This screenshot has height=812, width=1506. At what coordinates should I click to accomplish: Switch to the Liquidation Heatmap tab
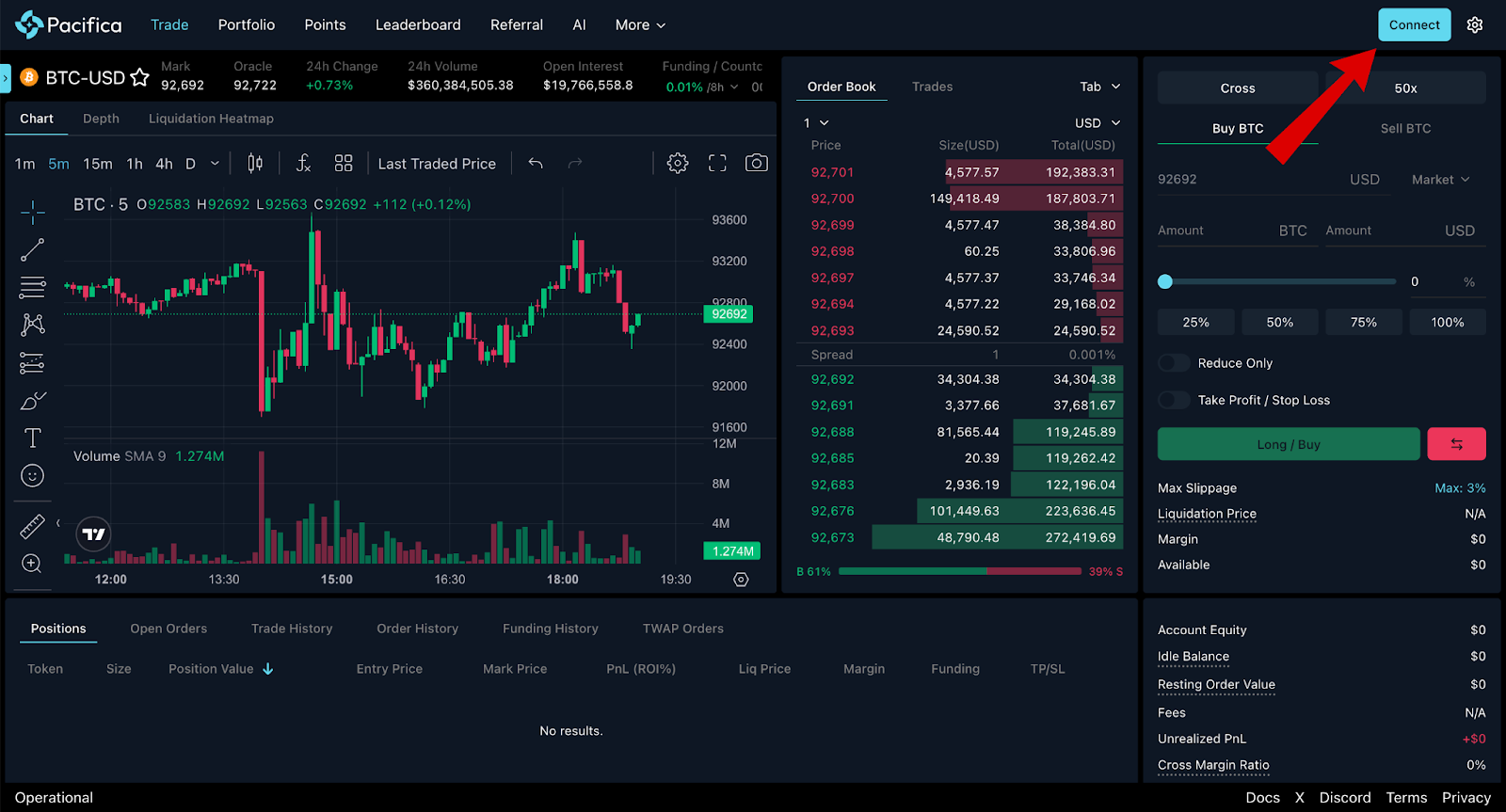[211, 119]
